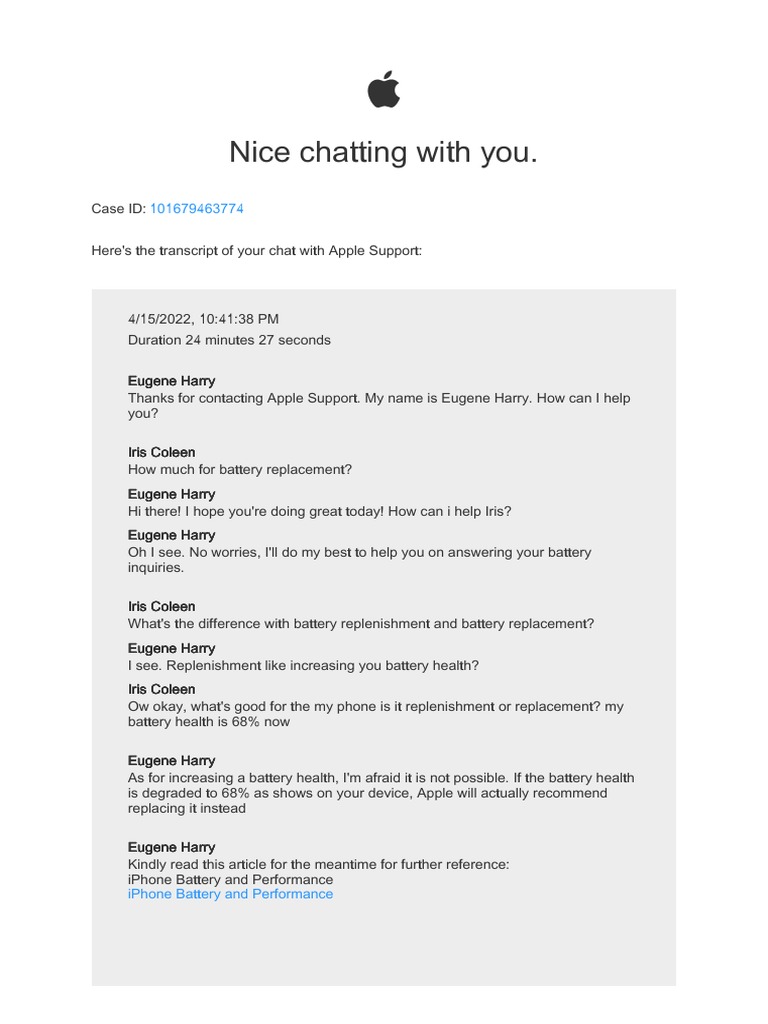Click the "What's the difference with battery replenishment" question
This screenshot has height=1024, width=768.
[360, 623]
